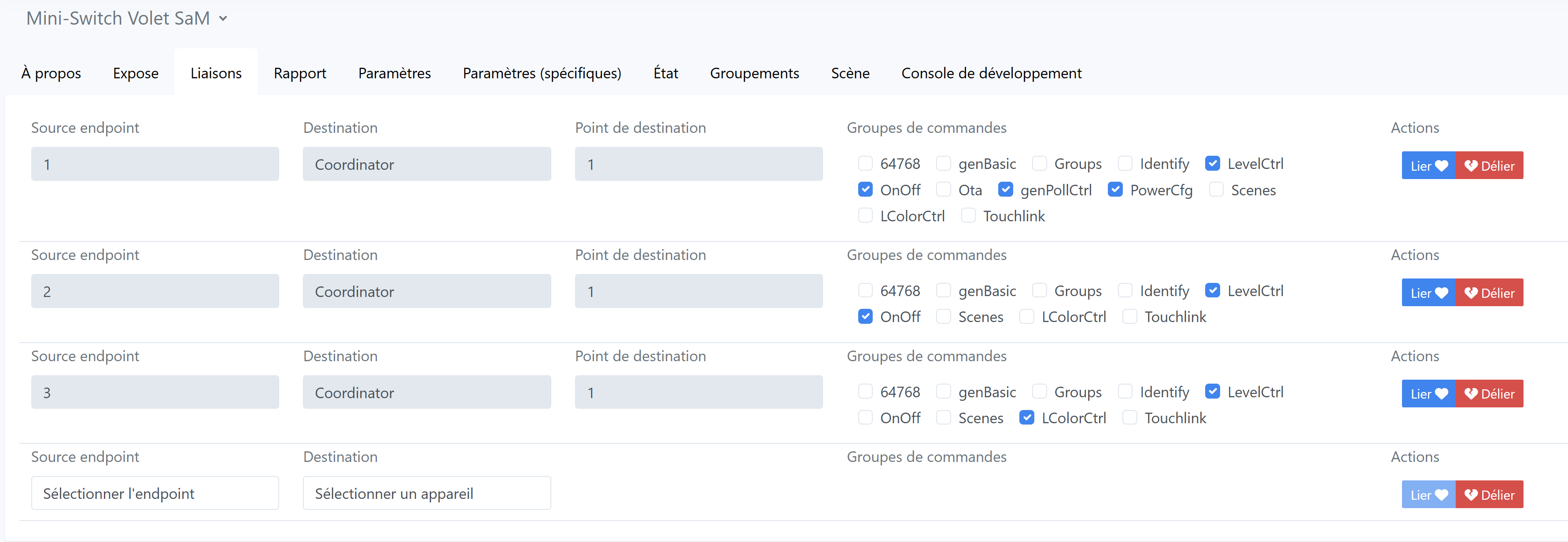Uncheck LColorCtrl for endpoint 3

click(x=1026, y=417)
